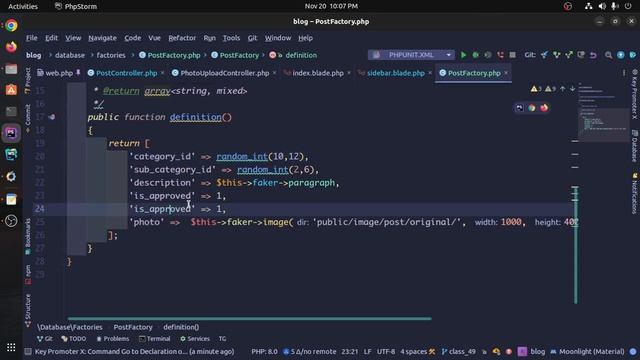Open the Terminal tool window

154,339
